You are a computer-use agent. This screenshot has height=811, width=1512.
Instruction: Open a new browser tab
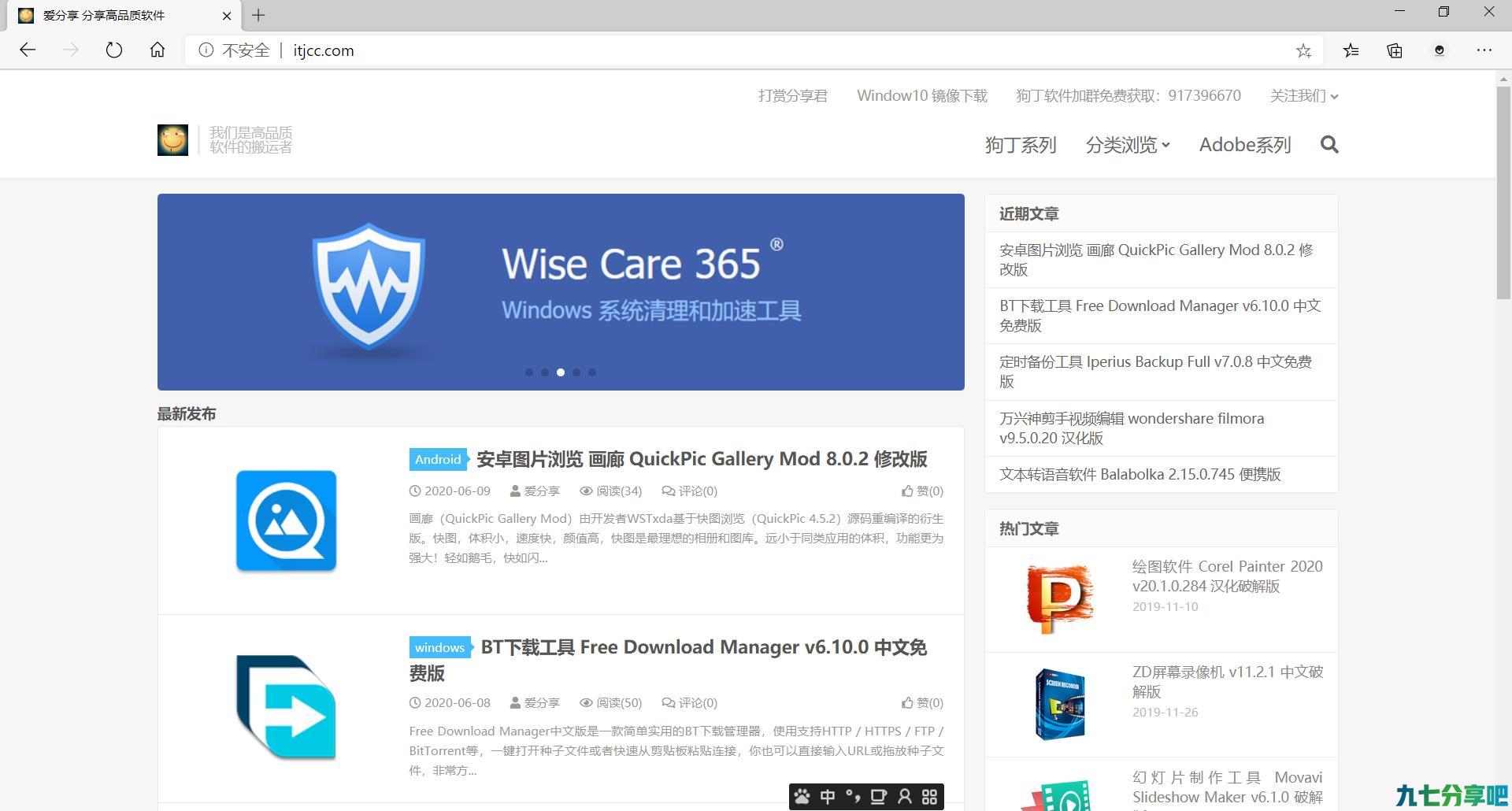point(258,15)
